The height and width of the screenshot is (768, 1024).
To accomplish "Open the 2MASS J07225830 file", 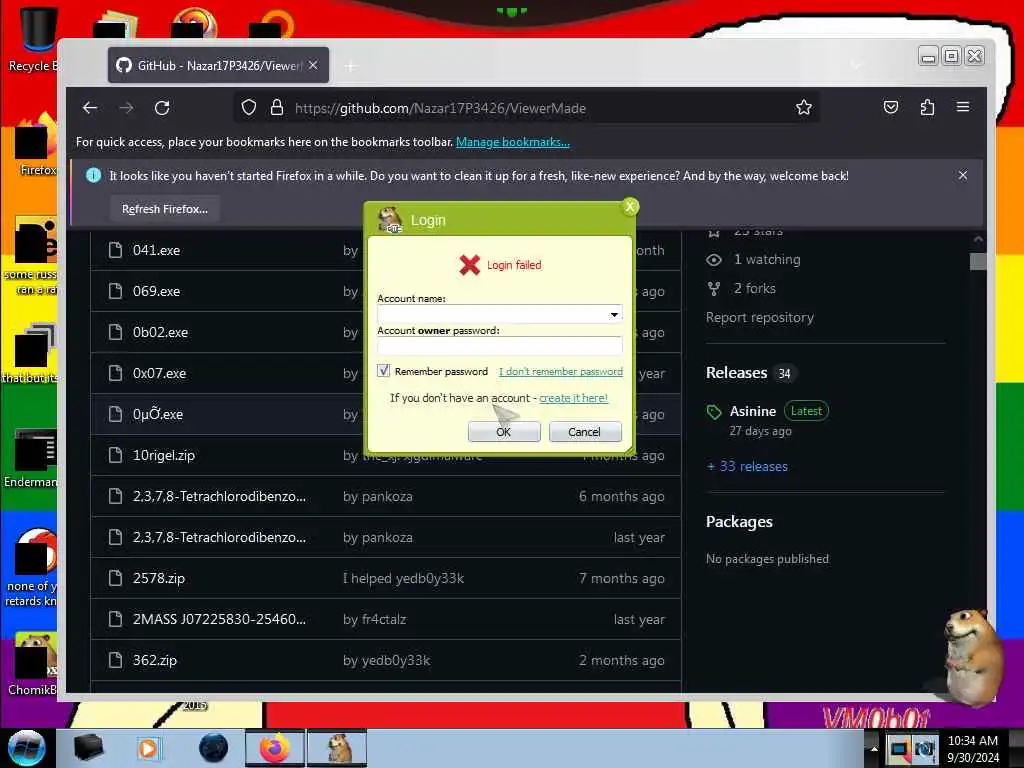I will click(x=219, y=619).
